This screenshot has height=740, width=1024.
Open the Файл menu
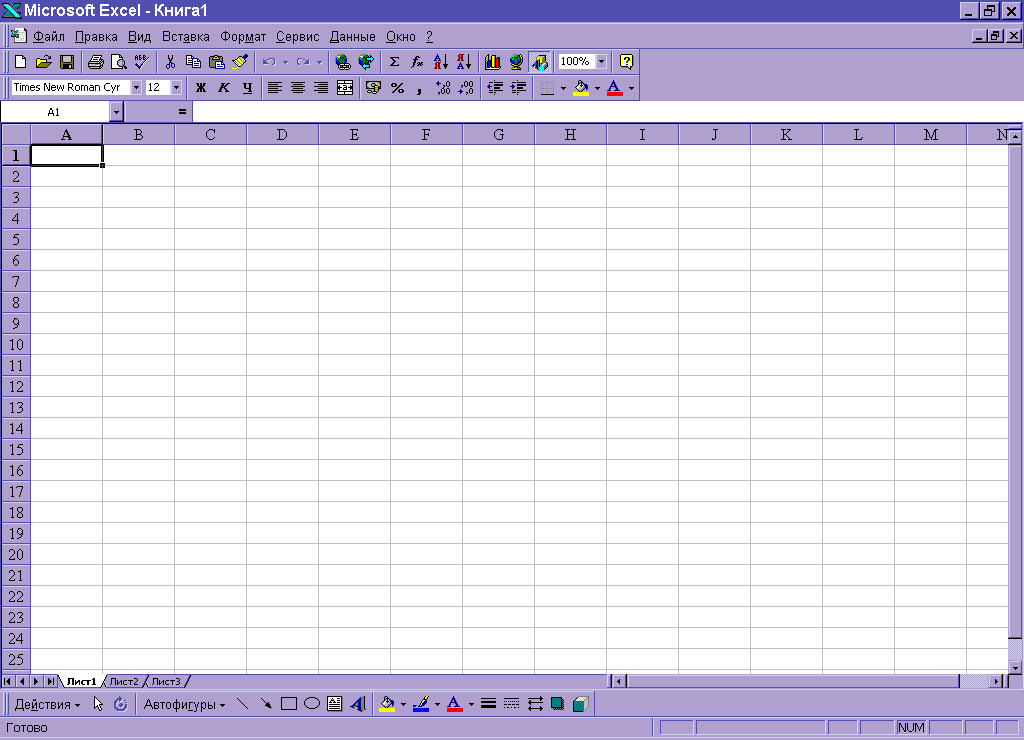49,37
